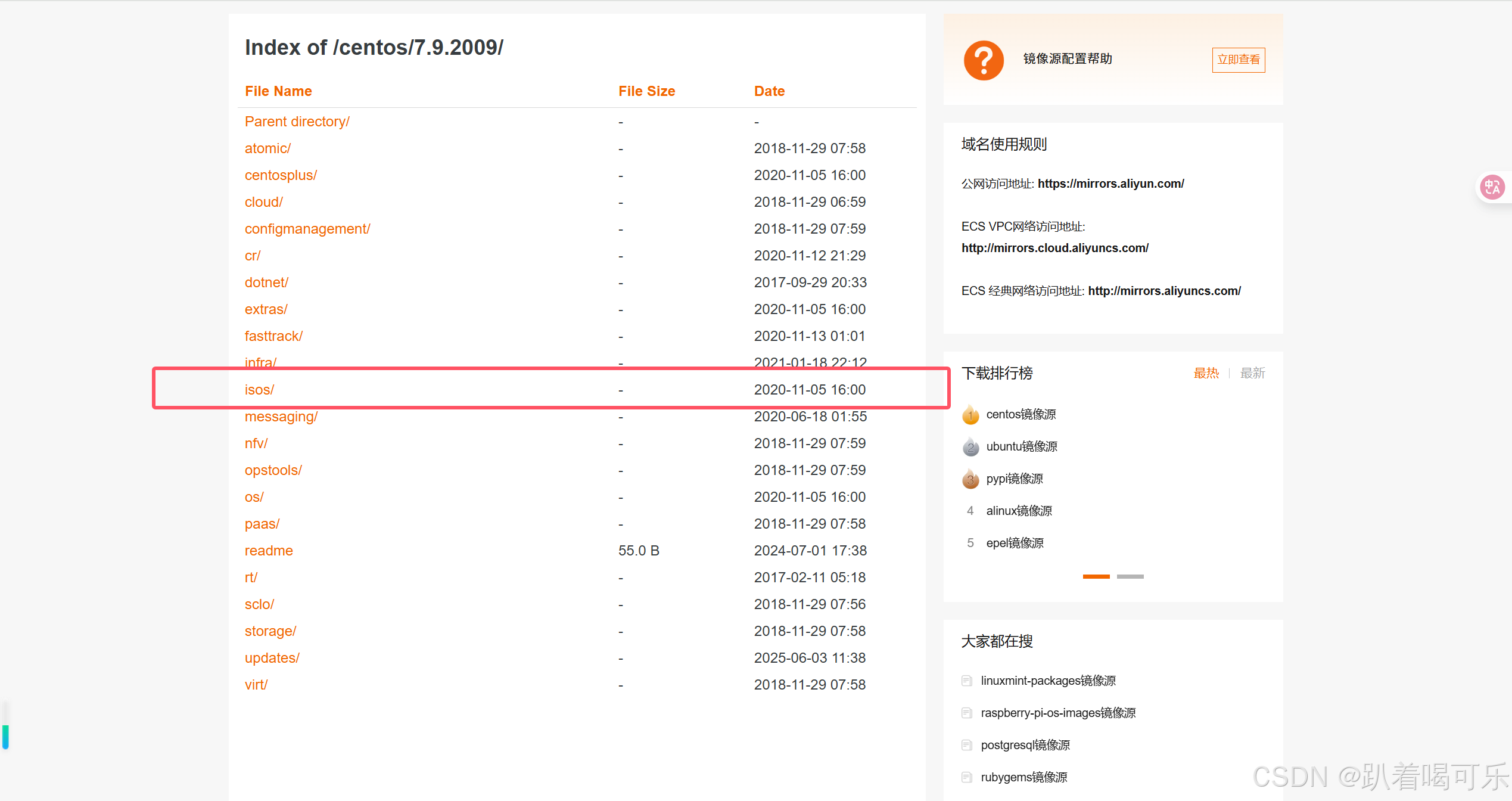The width and height of the screenshot is (1512, 801).
Task: Open rubygems镜像源 search link
Action: click(1023, 777)
